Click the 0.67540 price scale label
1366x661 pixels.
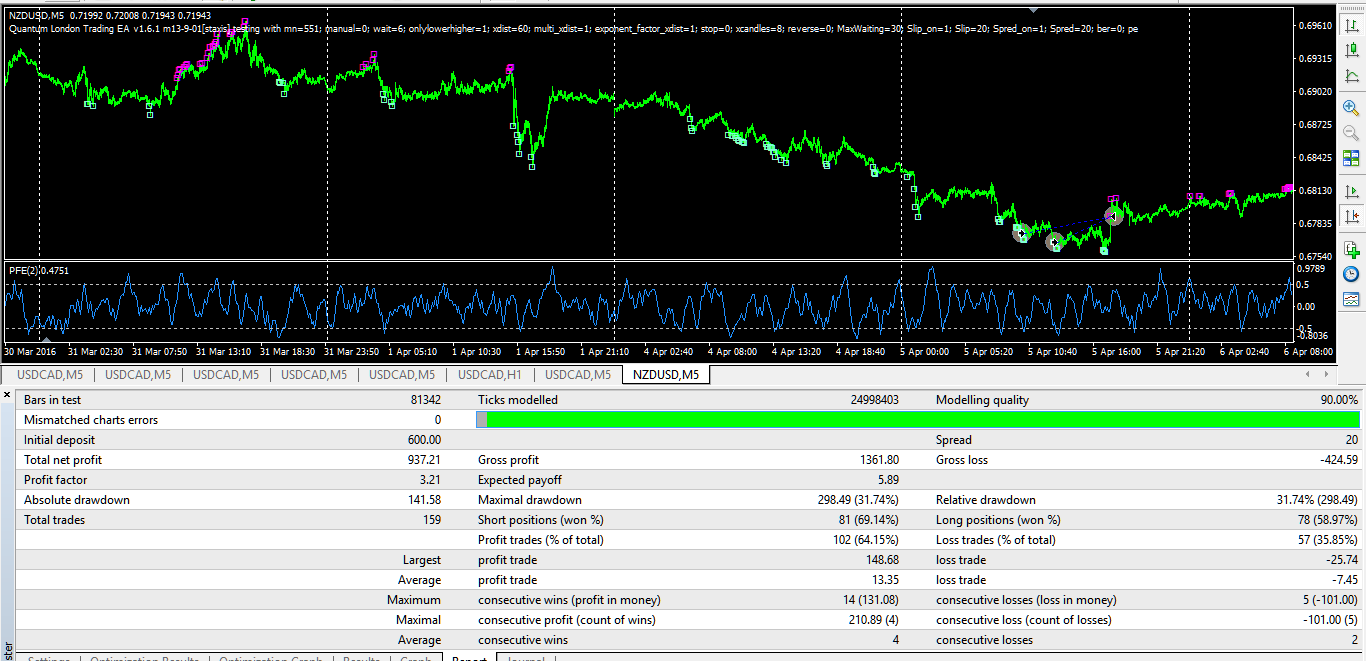[1315, 256]
